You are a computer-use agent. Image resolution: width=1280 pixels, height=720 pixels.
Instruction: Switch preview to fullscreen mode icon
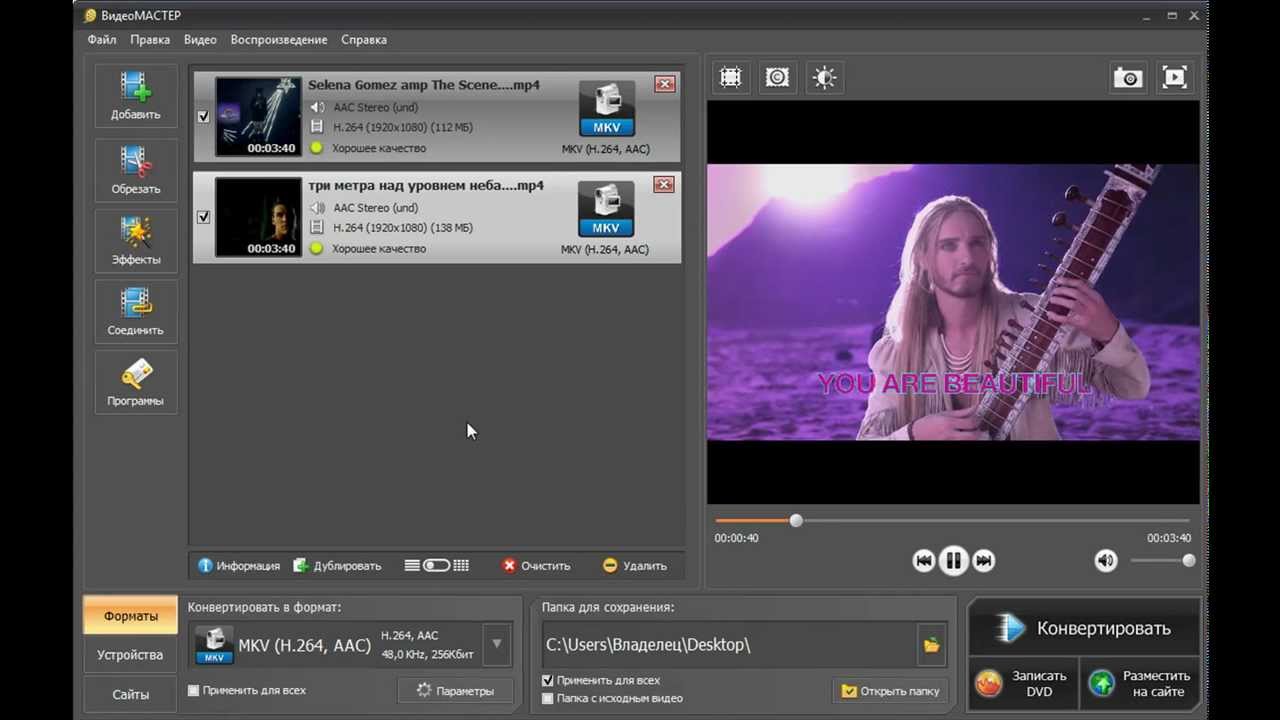(1174, 78)
